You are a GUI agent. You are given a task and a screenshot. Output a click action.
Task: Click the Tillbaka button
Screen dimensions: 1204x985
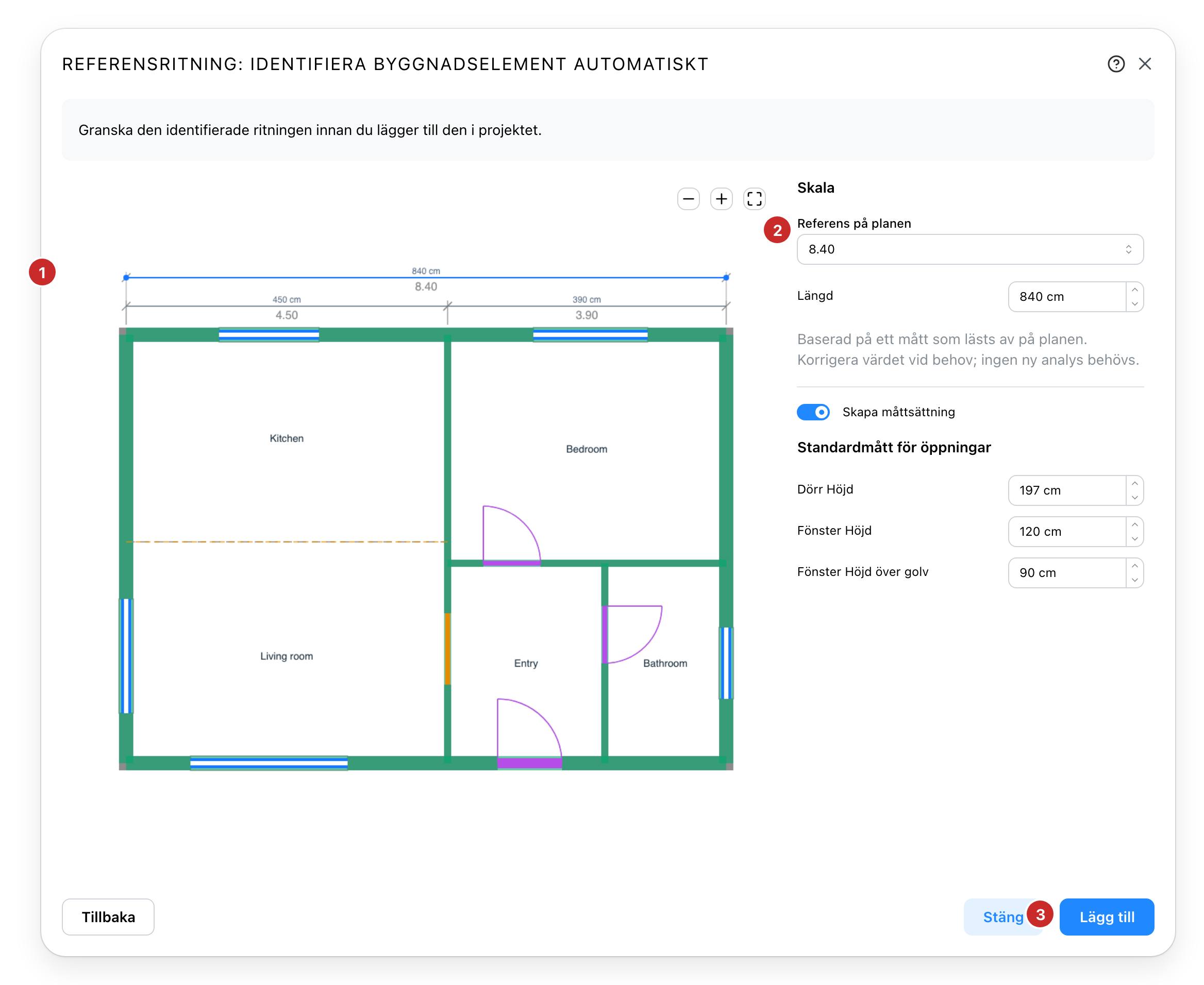pos(108,917)
